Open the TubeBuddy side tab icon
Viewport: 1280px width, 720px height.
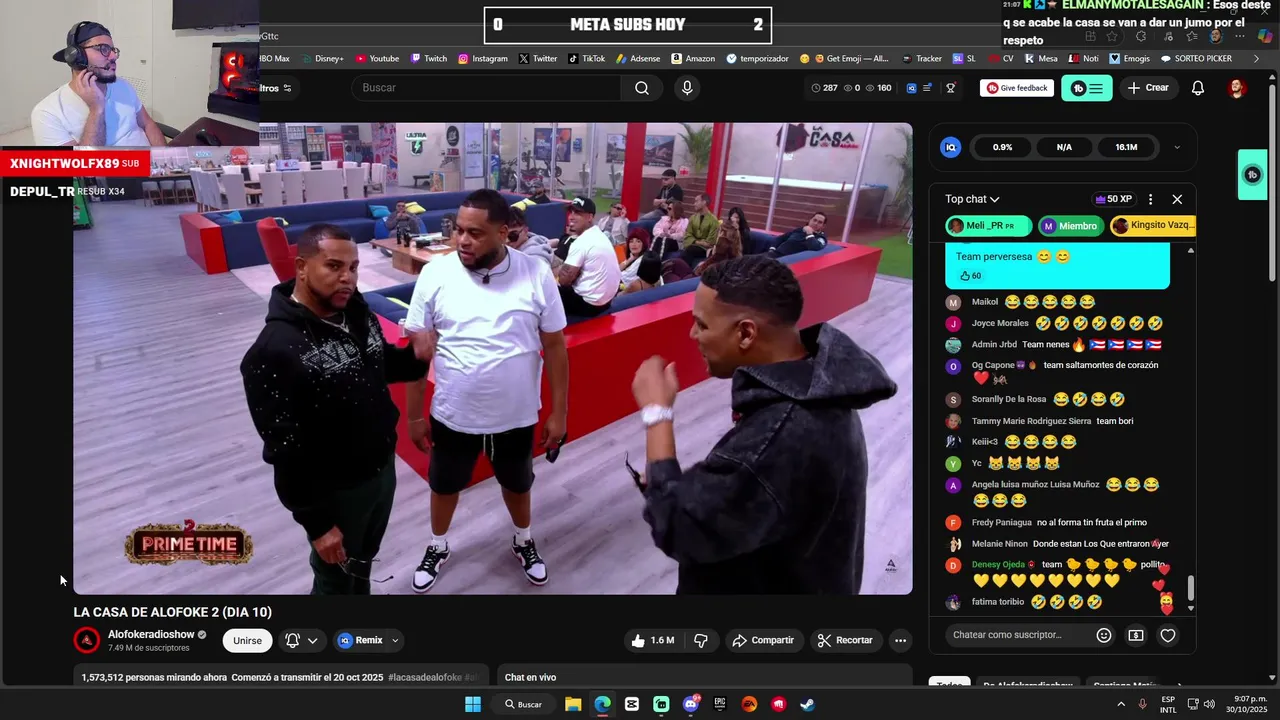click(x=1253, y=175)
